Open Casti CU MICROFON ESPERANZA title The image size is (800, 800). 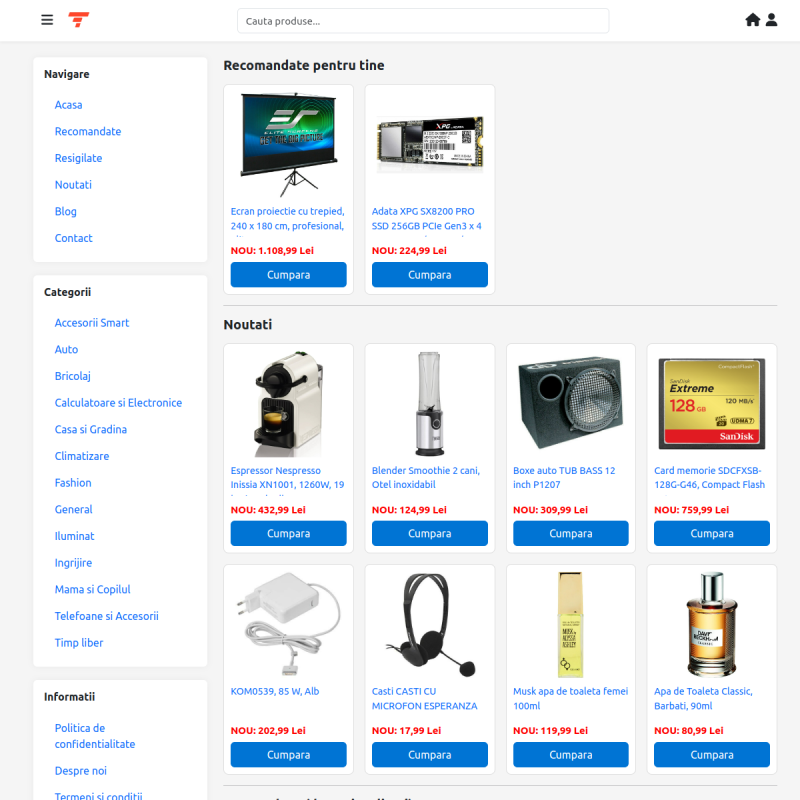tap(424, 698)
